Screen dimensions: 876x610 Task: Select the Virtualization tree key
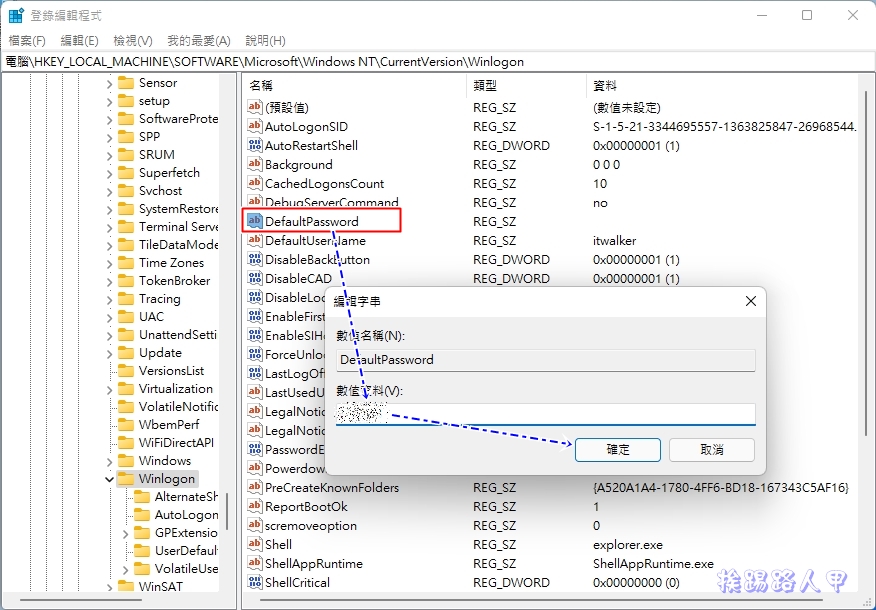click(175, 389)
